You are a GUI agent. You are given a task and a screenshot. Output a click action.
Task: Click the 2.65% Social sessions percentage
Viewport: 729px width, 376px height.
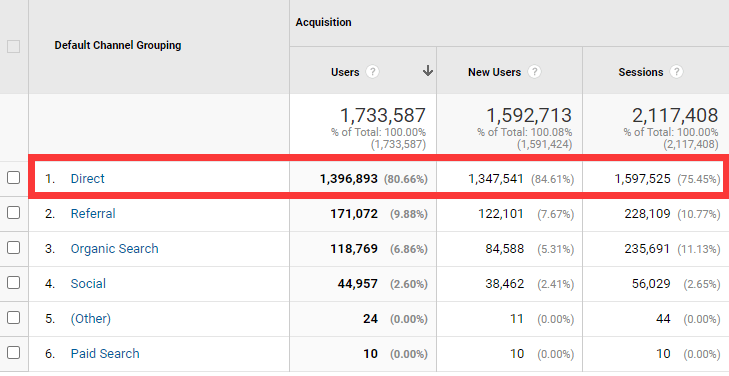coord(702,284)
